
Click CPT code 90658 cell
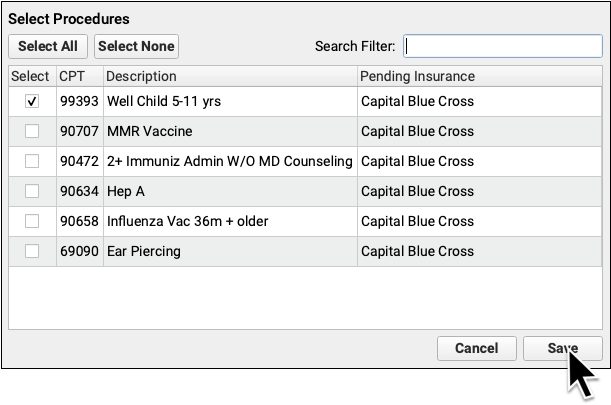[78, 221]
